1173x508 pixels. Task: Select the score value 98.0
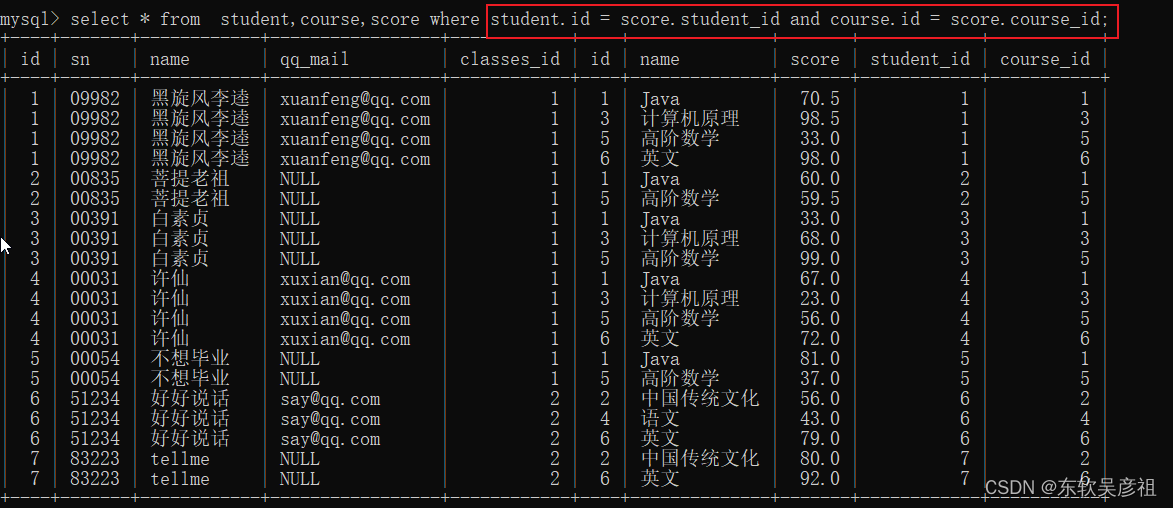tap(820, 159)
